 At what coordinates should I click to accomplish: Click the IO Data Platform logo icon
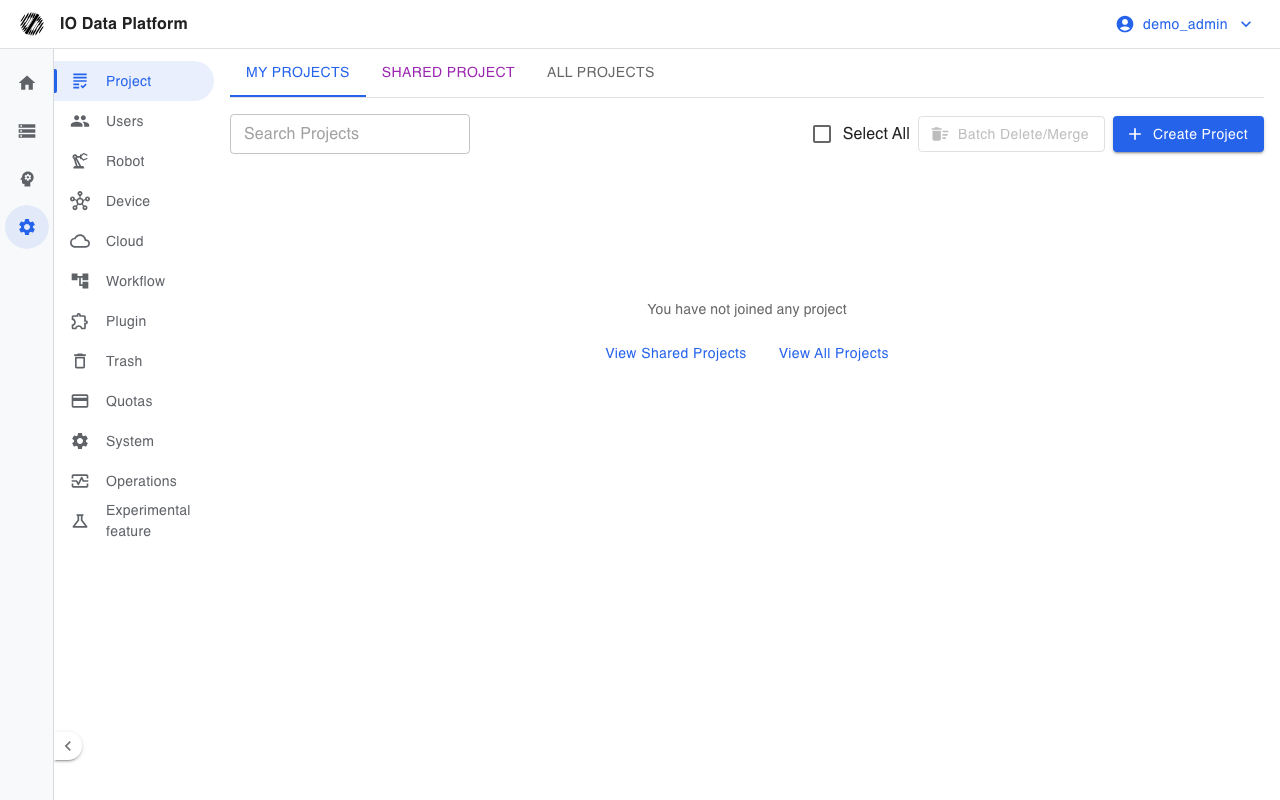coord(32,24)
